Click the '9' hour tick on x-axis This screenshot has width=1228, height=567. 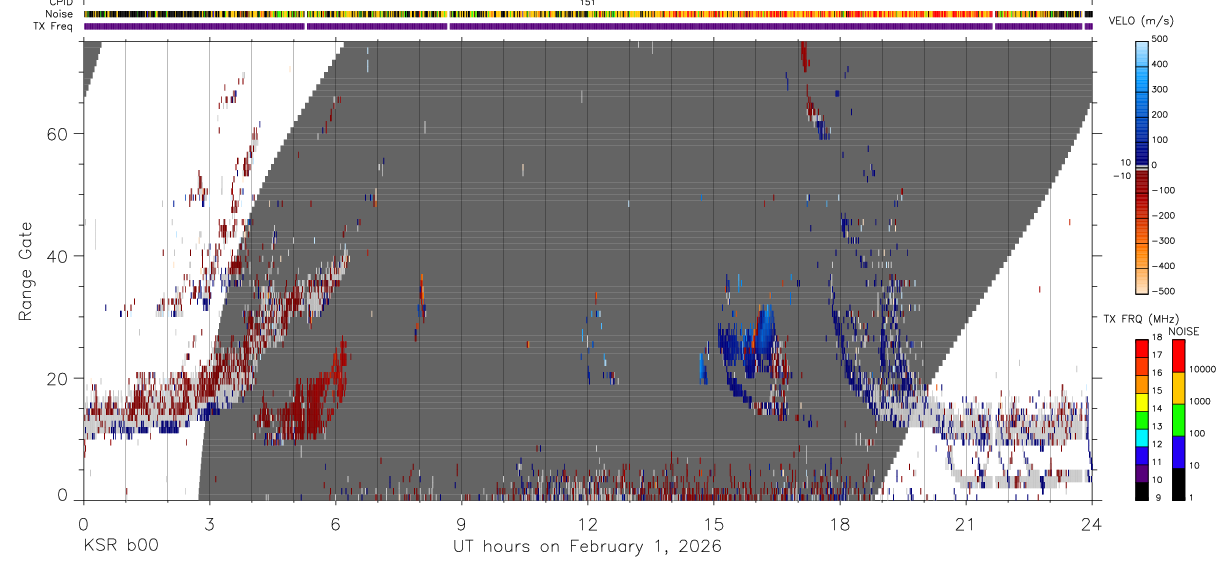(x=461, y=523)
